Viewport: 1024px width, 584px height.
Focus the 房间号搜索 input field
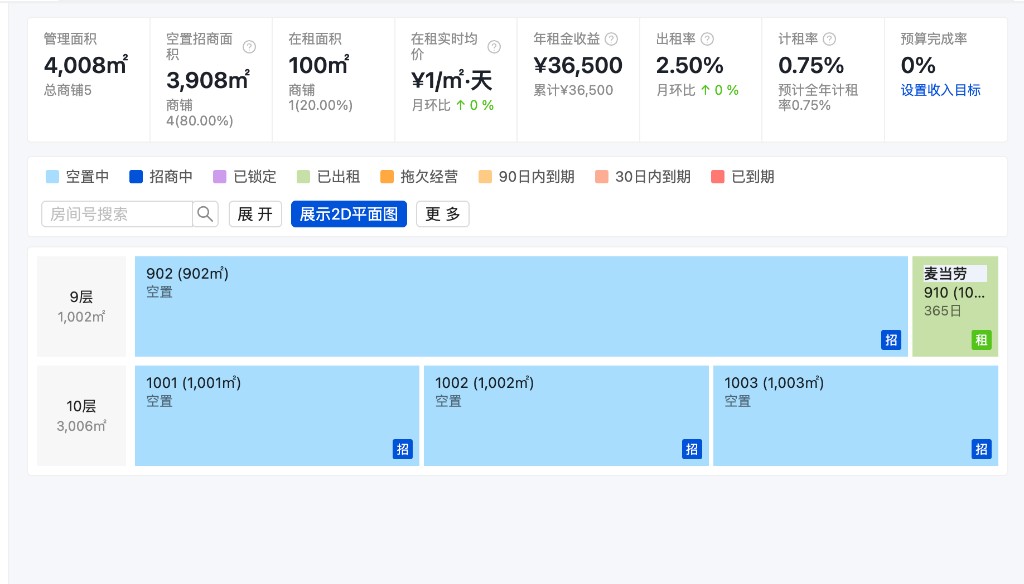(x=117, y=214)
